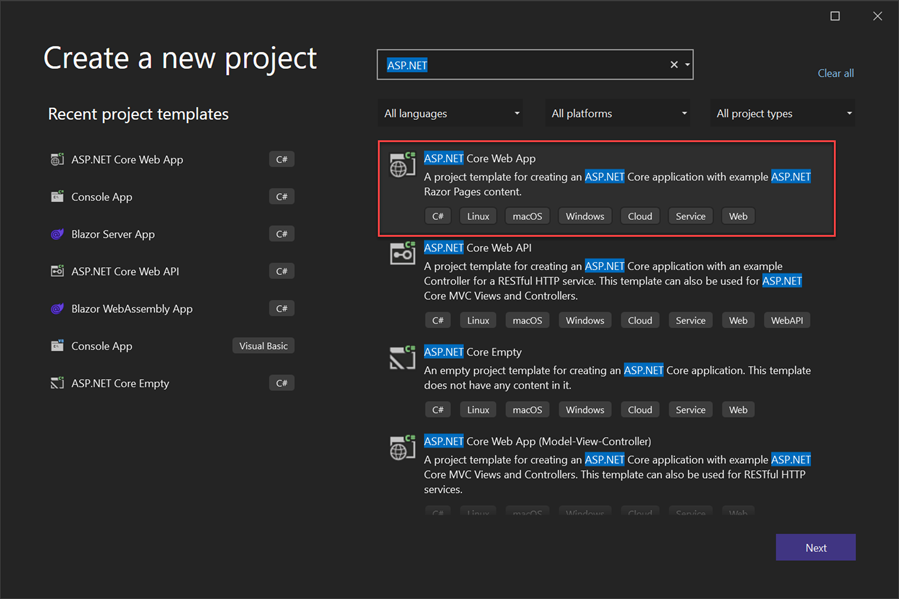This screenshot has width=900, height=599.
Task: Open the search history dropdown arrow
Action: click(687, 65)
